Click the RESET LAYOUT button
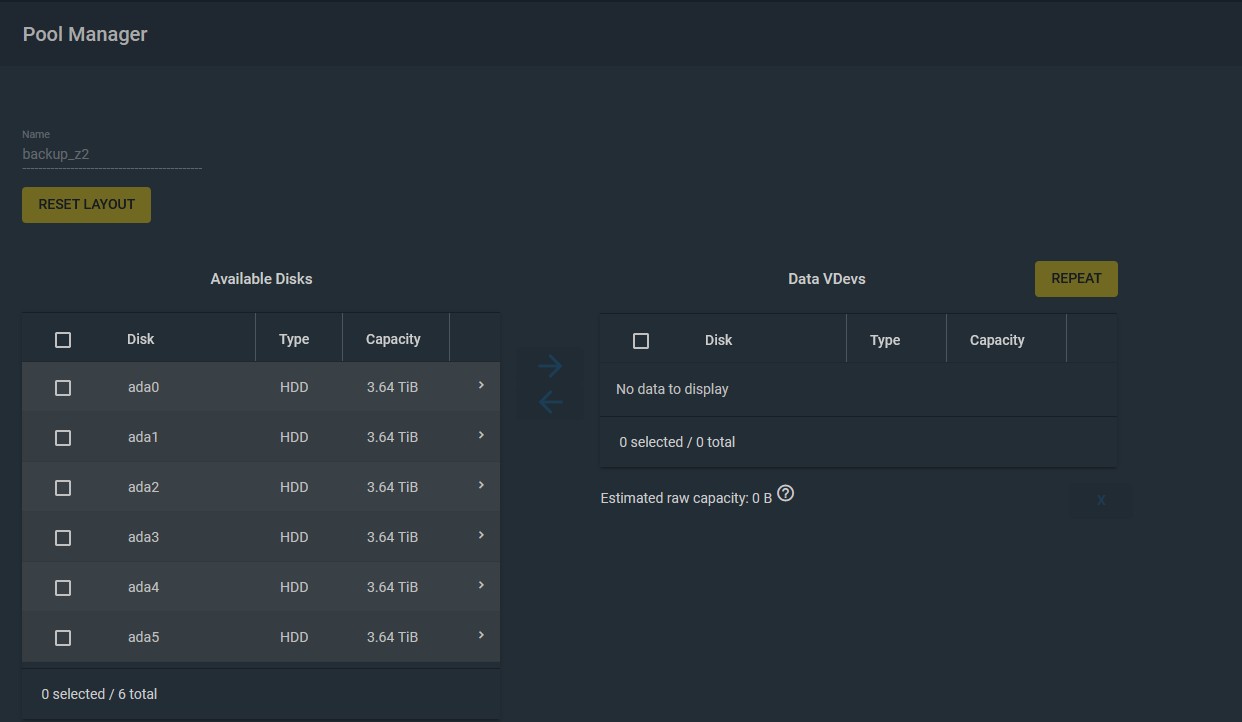This screenshot has width=1242, height=722. click(86, 204)
